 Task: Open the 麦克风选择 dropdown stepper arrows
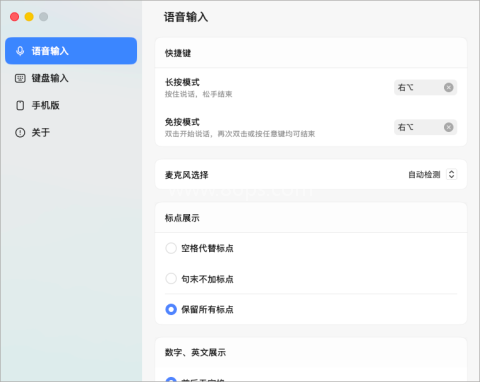[x=451, y=174]
